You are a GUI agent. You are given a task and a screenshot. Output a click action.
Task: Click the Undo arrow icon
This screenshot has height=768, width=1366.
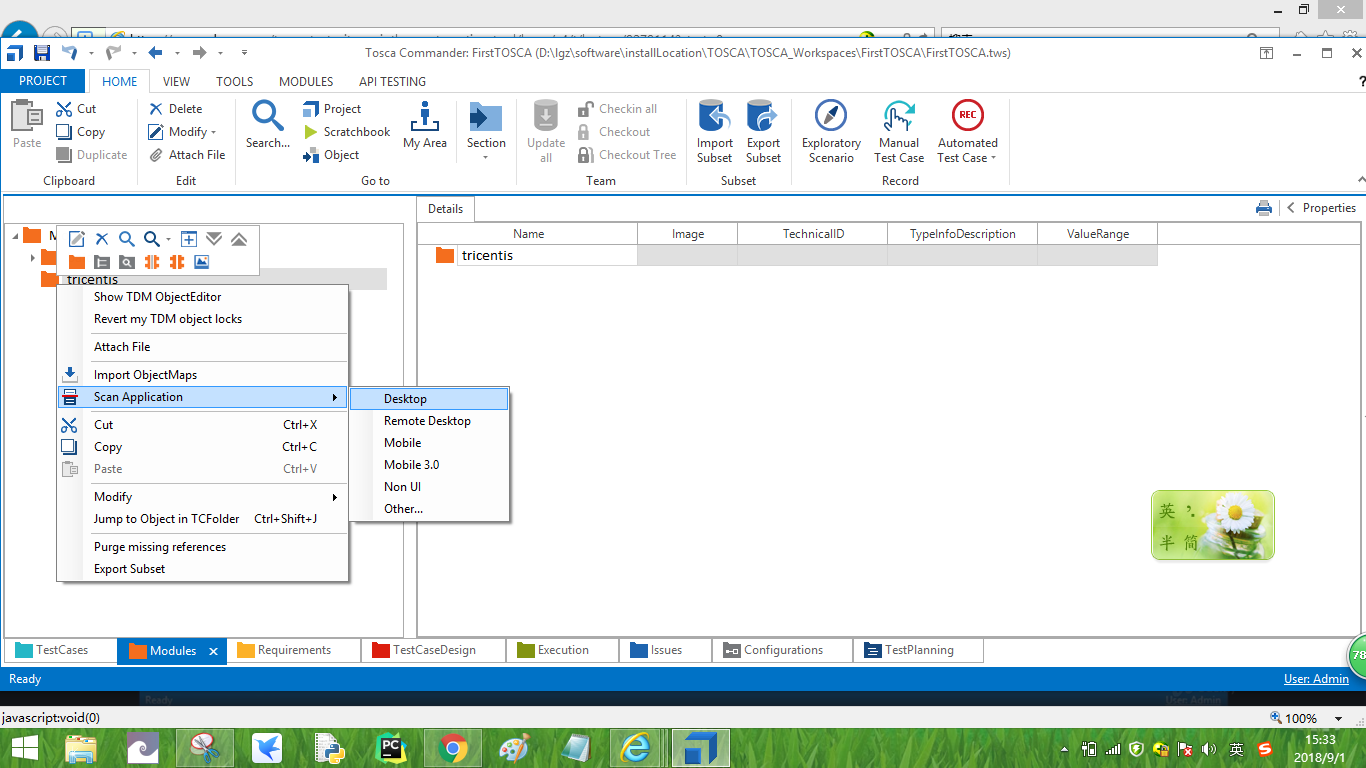click(x=69, y=53)
